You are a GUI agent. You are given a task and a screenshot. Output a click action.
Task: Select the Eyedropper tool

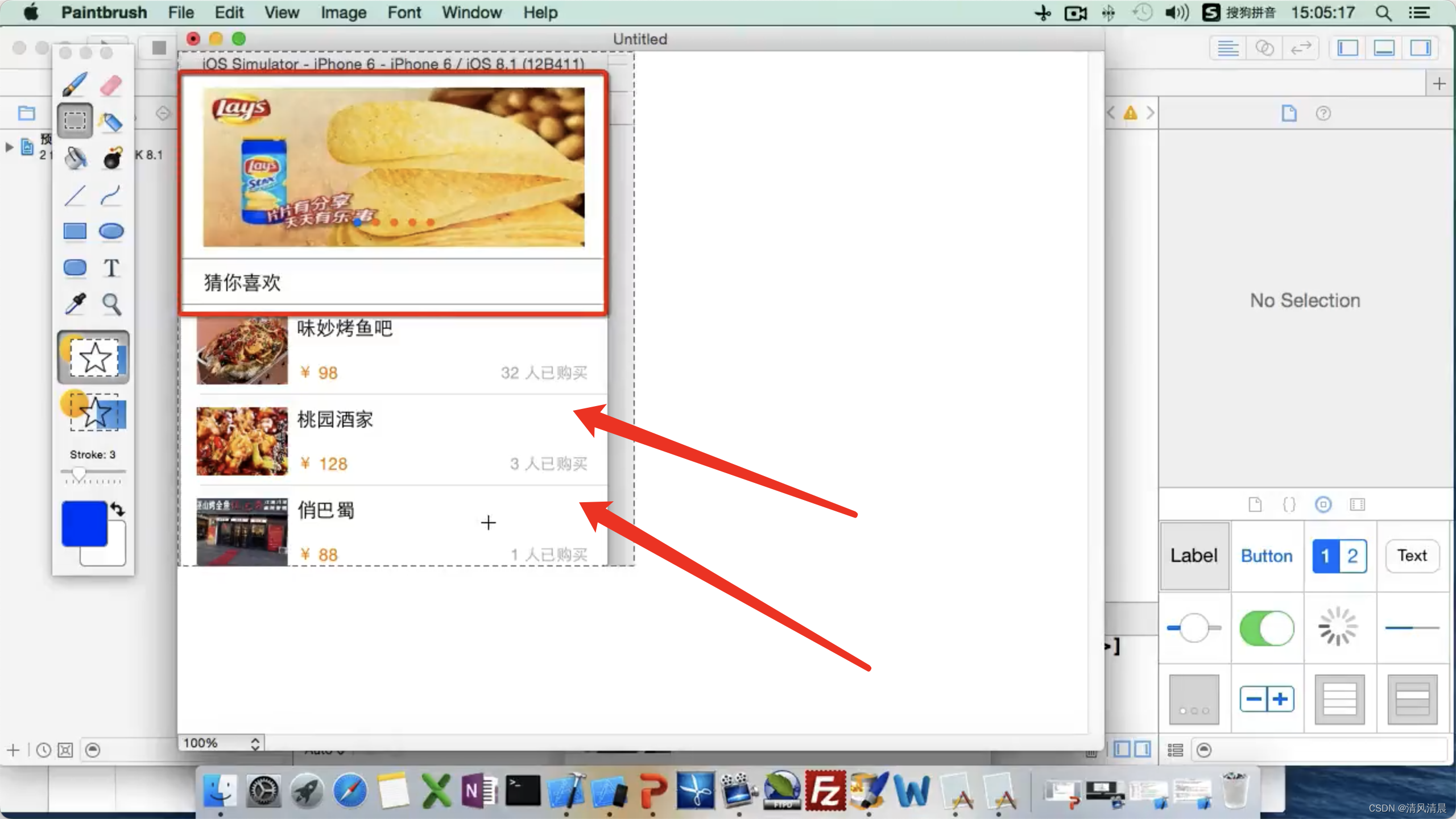click(x=76, y=303)
